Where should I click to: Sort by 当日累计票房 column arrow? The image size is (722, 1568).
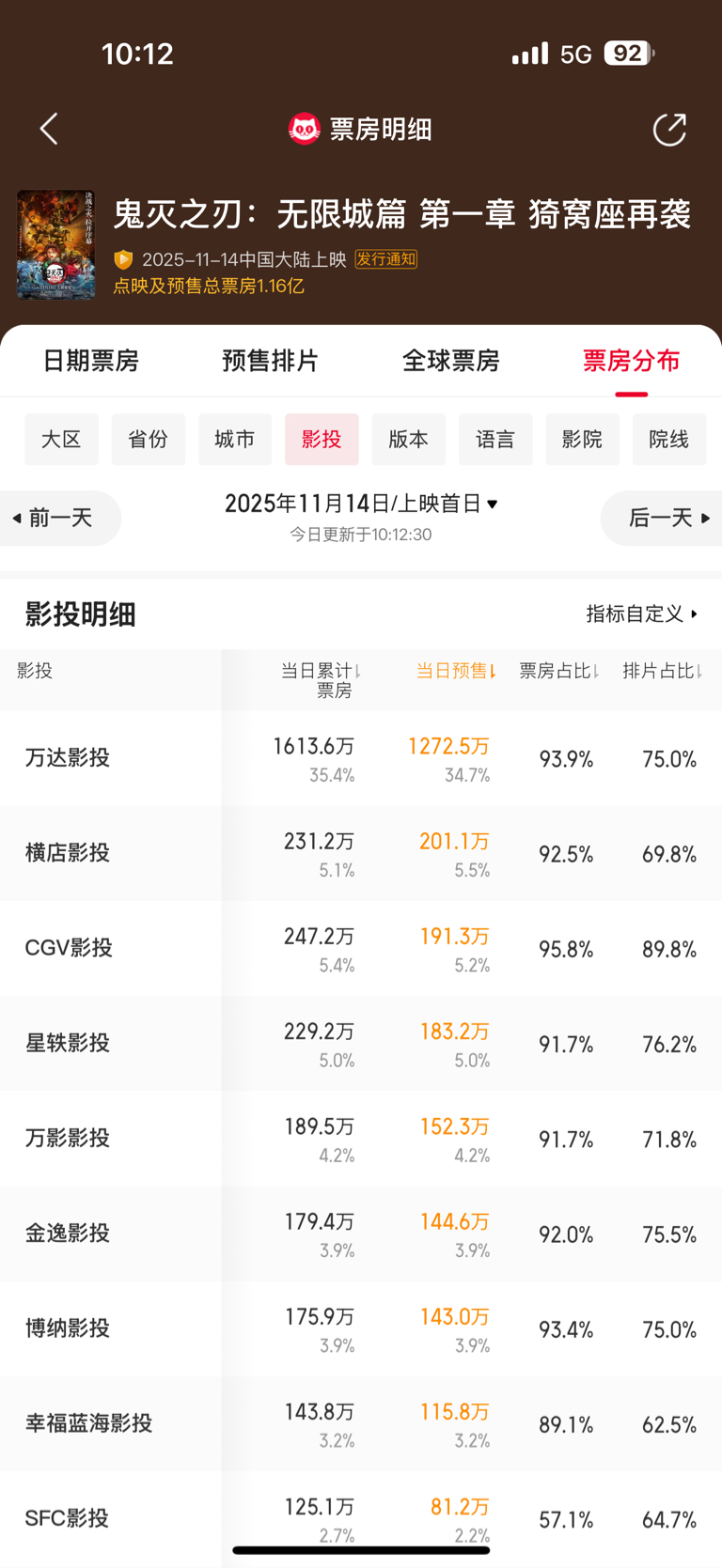(x=358, y=671)
